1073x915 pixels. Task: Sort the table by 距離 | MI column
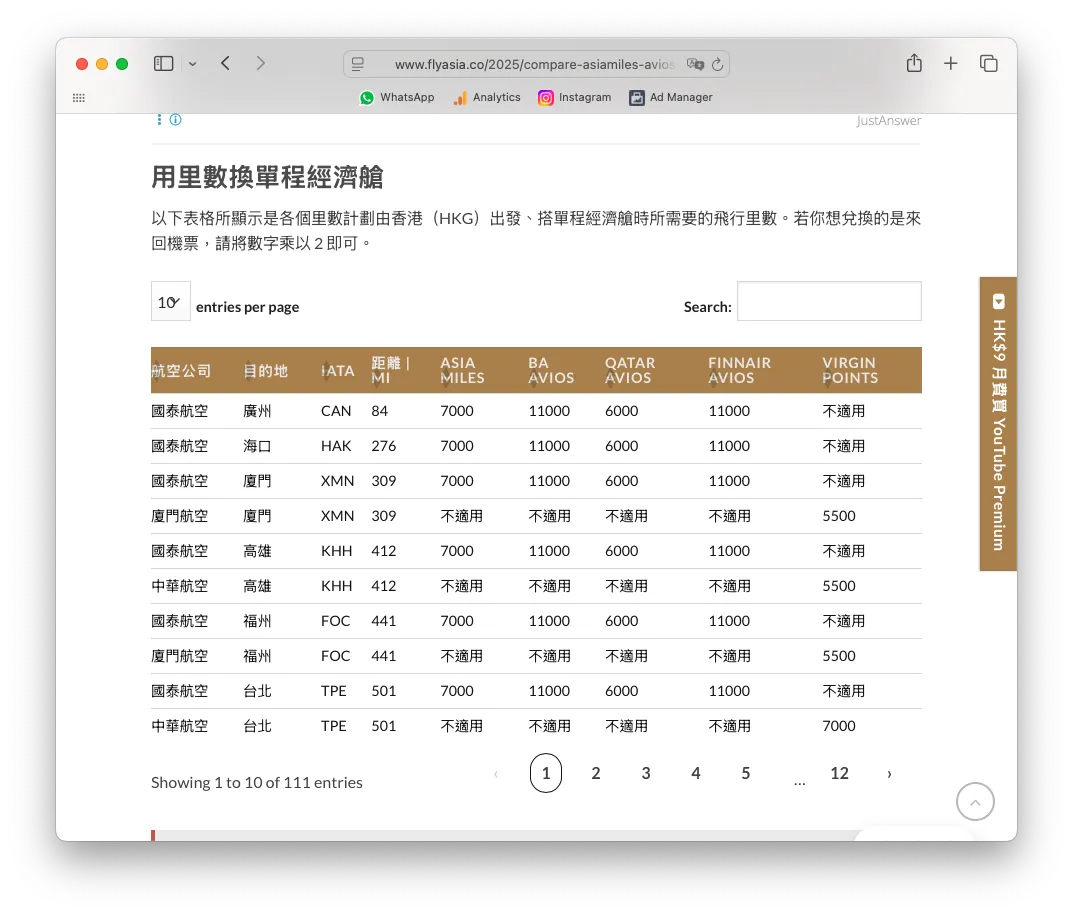(x=388, y=370)
